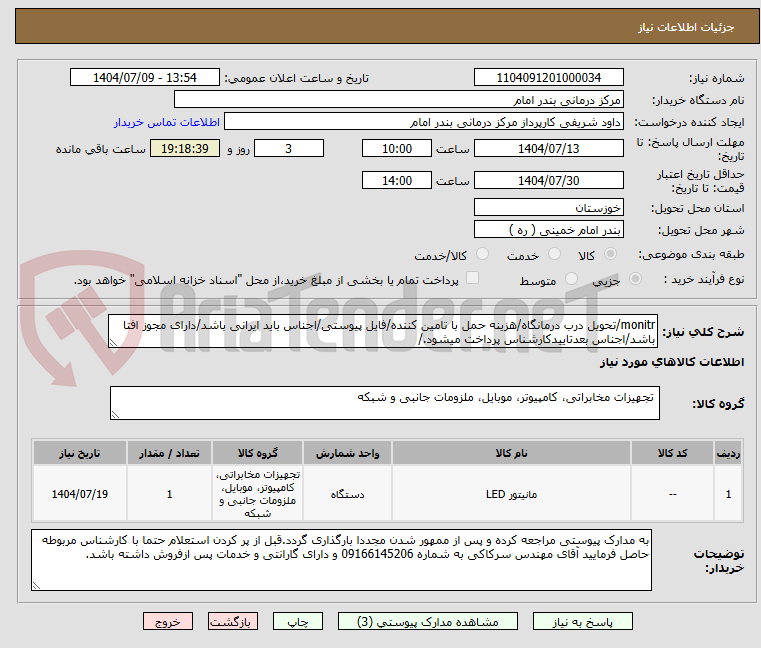The image size is (761, 648).
Task: Click the response deadline date 1404/07/13
Action: click(548, 149)
